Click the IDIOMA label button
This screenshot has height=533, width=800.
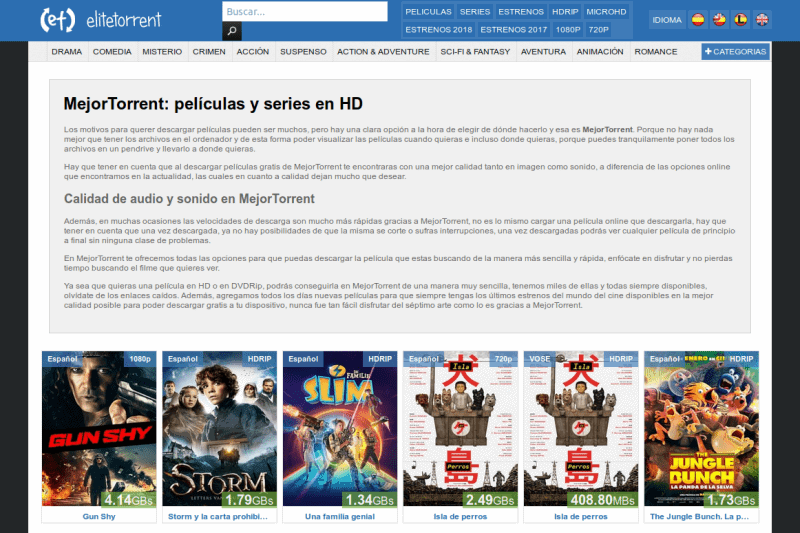667,20
